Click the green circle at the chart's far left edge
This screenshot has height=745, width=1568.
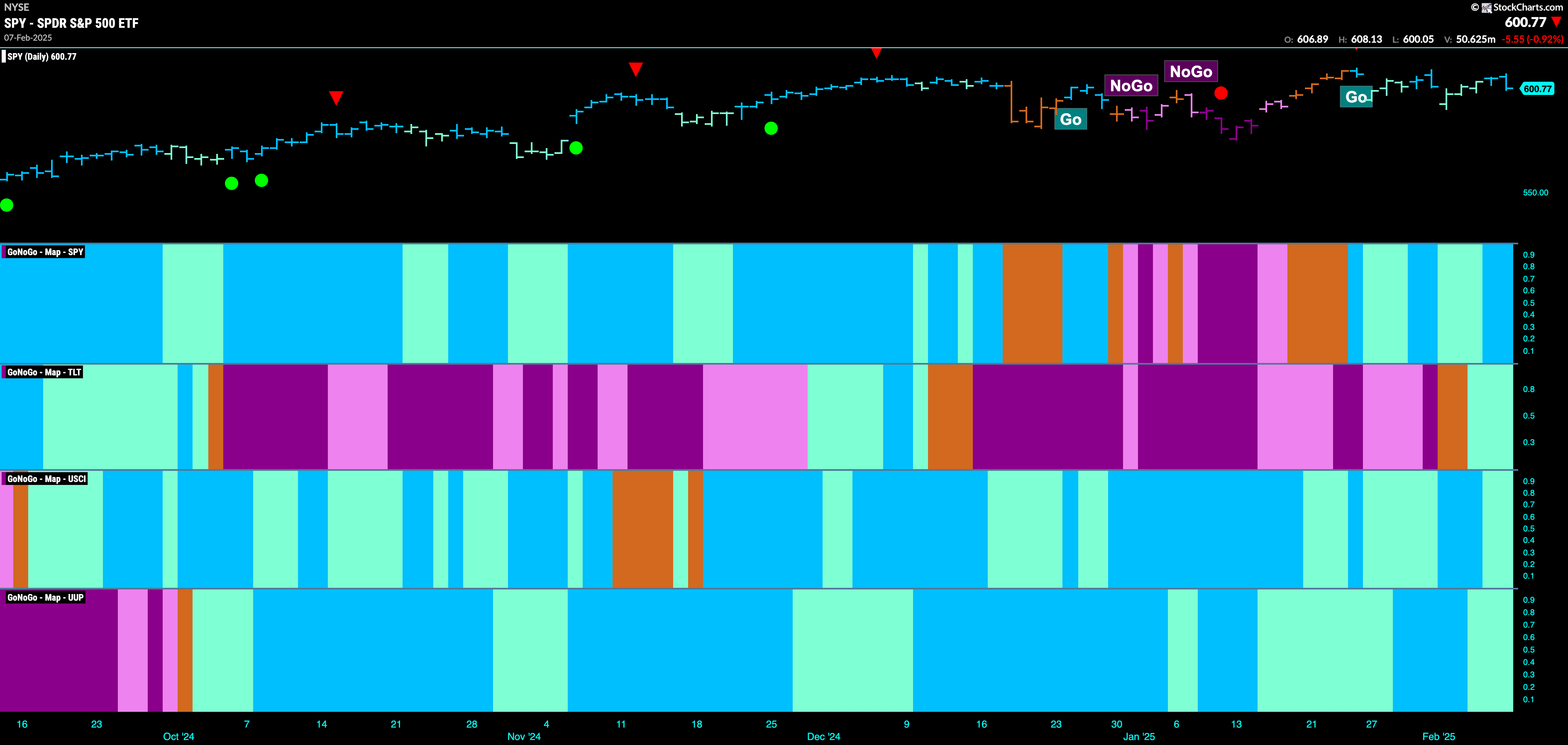pos(7,205)
